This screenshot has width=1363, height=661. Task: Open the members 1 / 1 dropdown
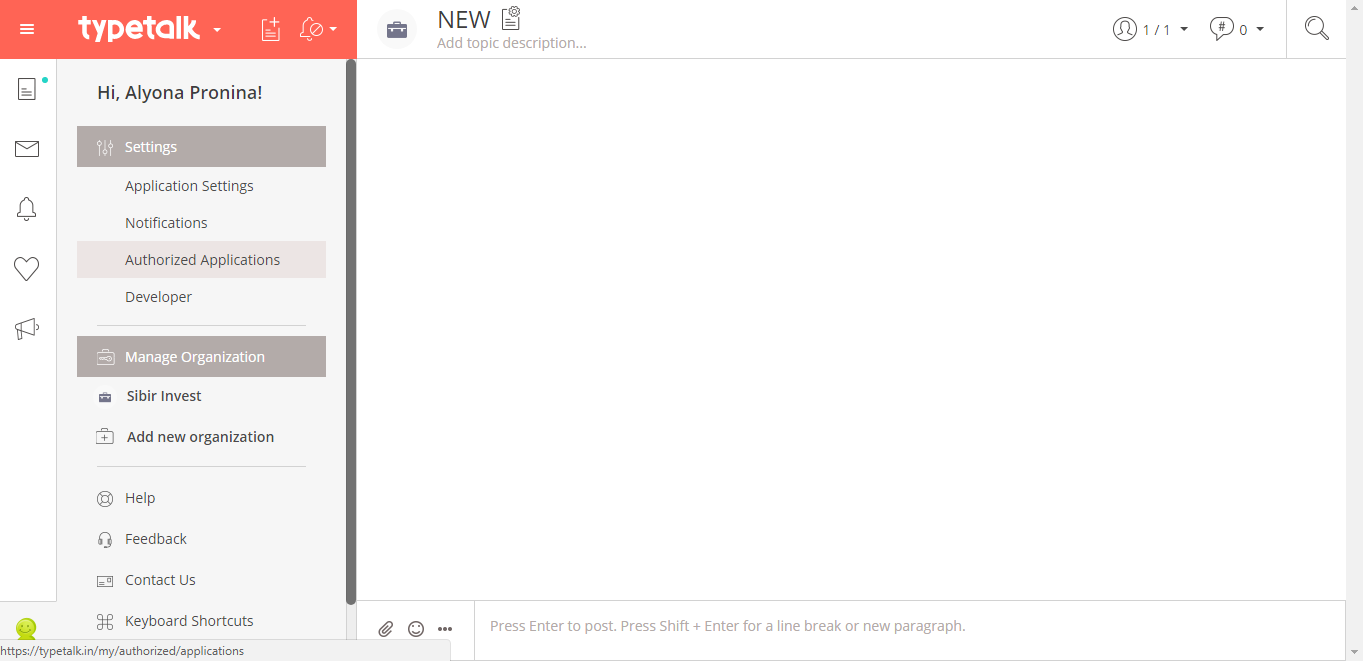pyautogui.click(x=1150, y=29)
